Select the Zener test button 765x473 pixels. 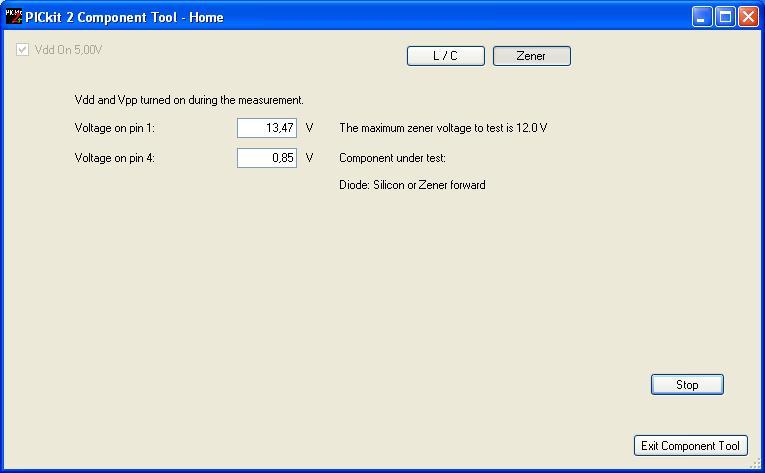click(531, 56)
